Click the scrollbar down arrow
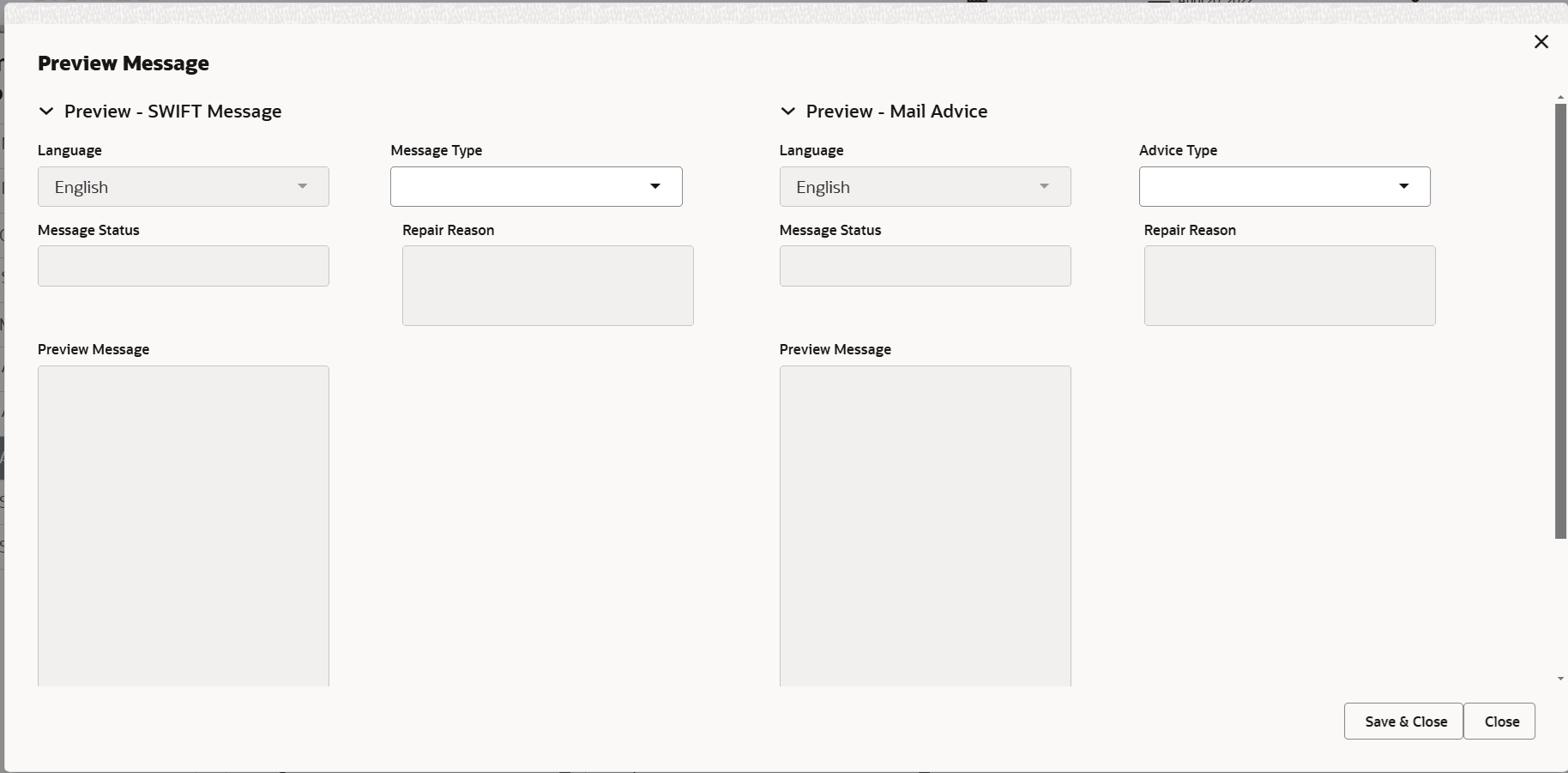This screenshot has width=1568, height=773. coord(1561,679)
